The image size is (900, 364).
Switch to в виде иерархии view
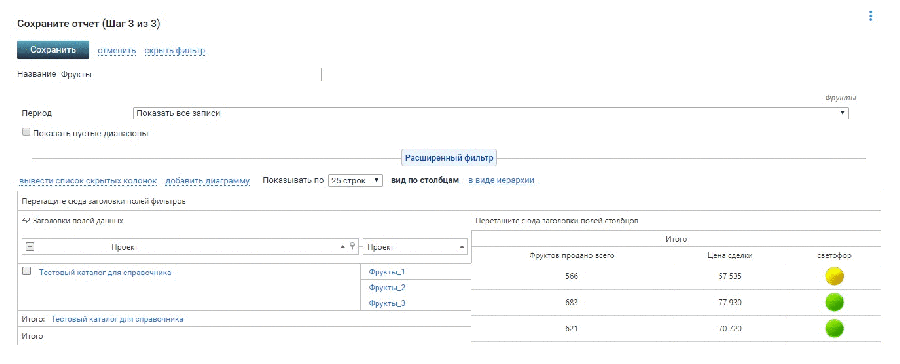pyautogui.click(x=502, y=180)
